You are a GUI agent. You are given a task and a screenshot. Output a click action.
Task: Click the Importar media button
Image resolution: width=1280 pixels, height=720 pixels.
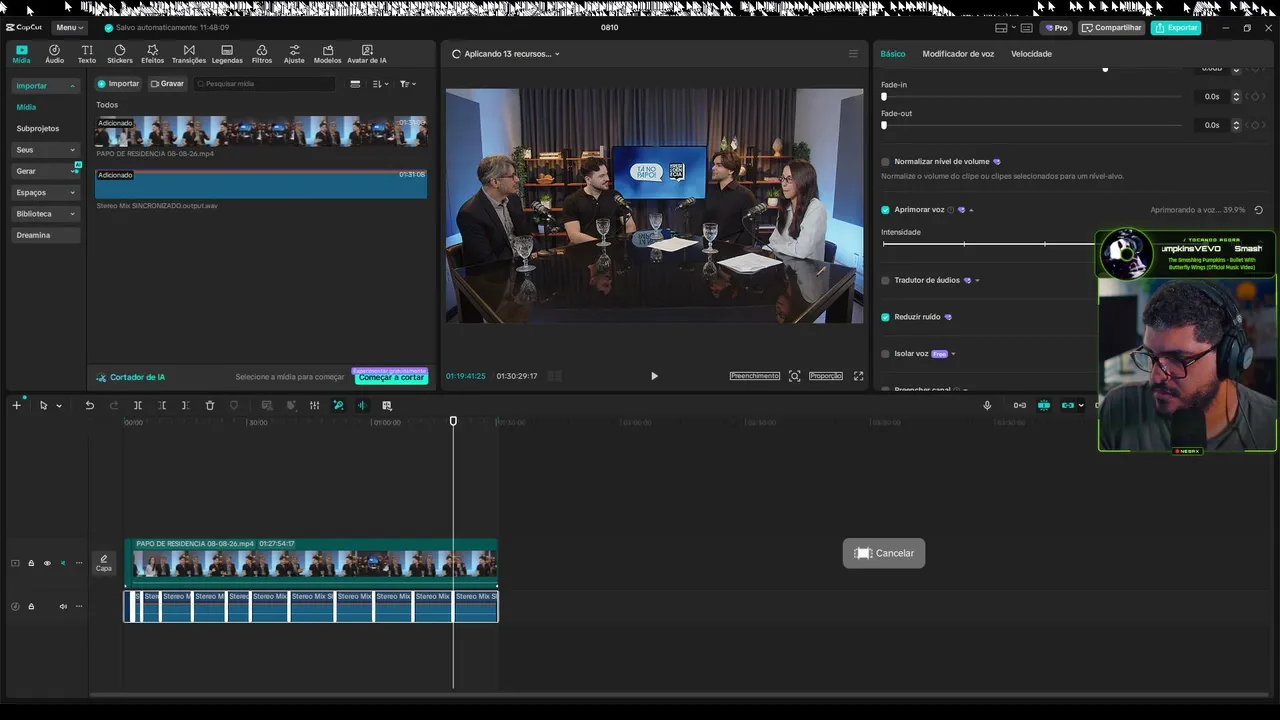[119, 84]
